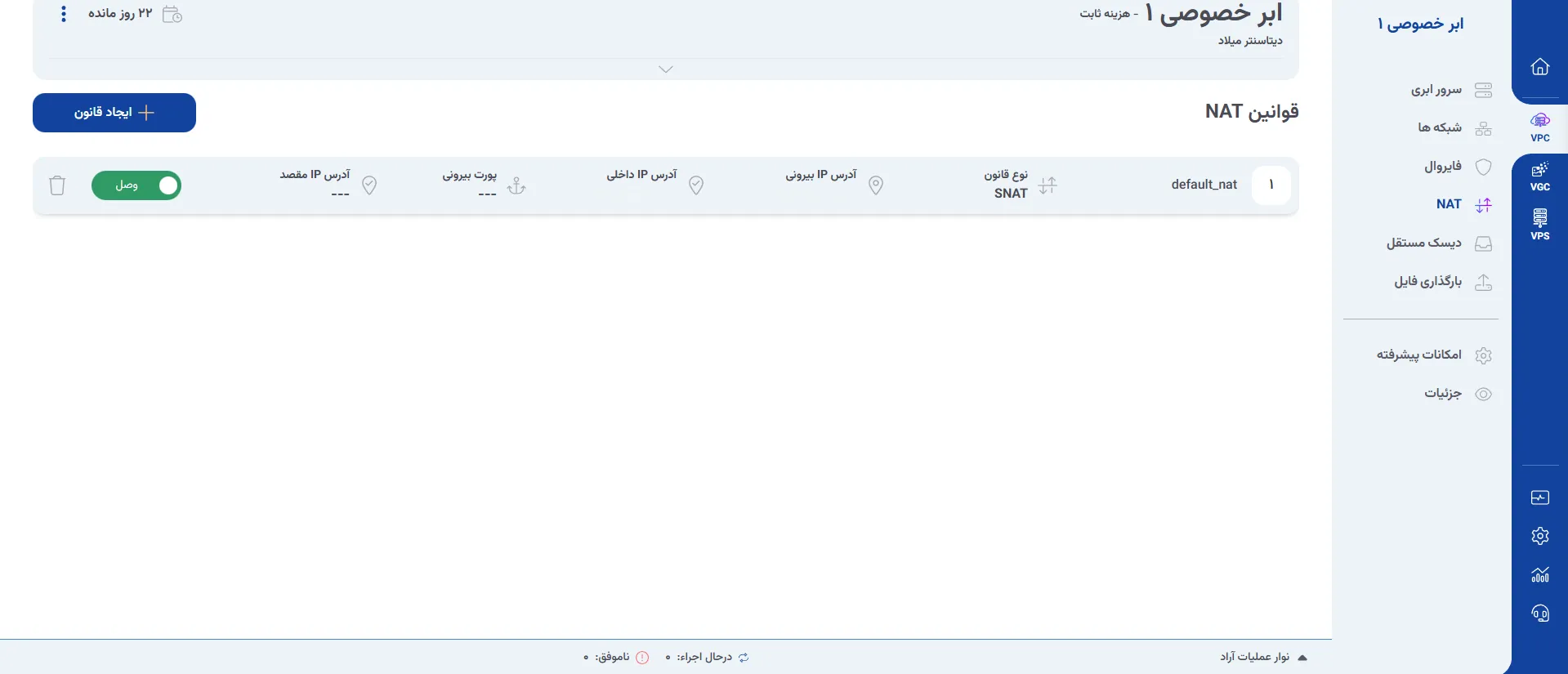This screenshot has height=674, width=1568.
Task: Open the statistics chart icon
Action: [x=1539, y=574]
